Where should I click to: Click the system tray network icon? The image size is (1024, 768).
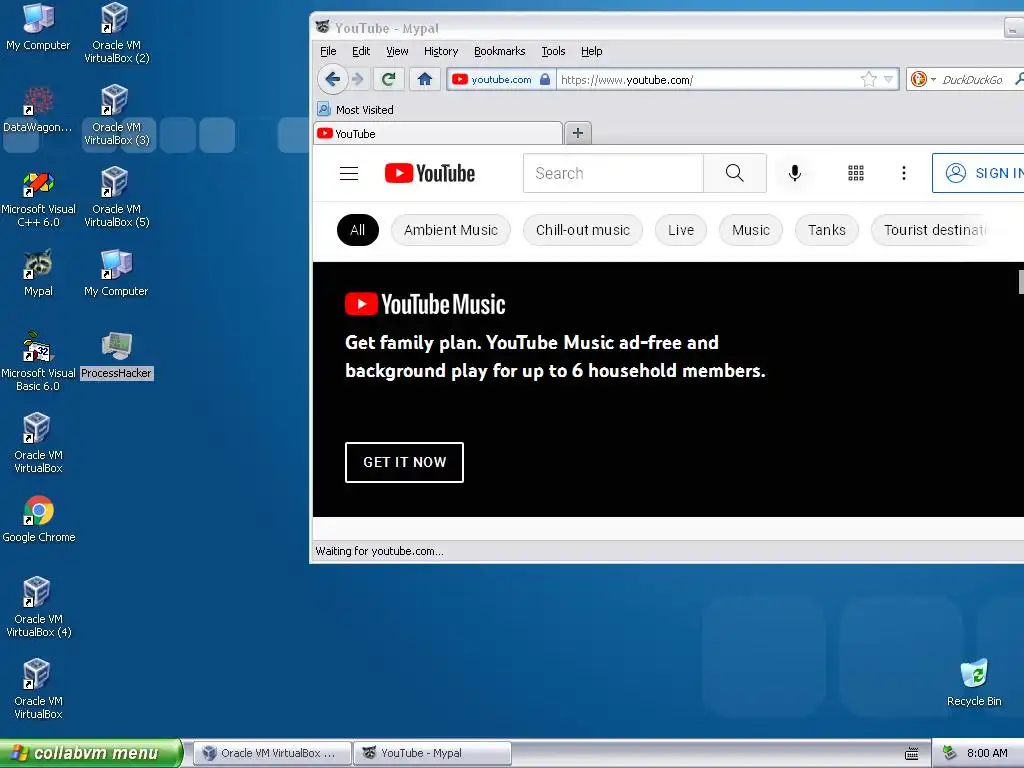point(950,753)
